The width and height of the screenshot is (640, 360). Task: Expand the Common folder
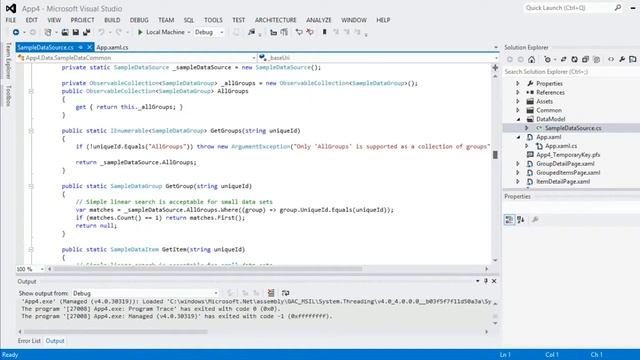tap(518, 110)
